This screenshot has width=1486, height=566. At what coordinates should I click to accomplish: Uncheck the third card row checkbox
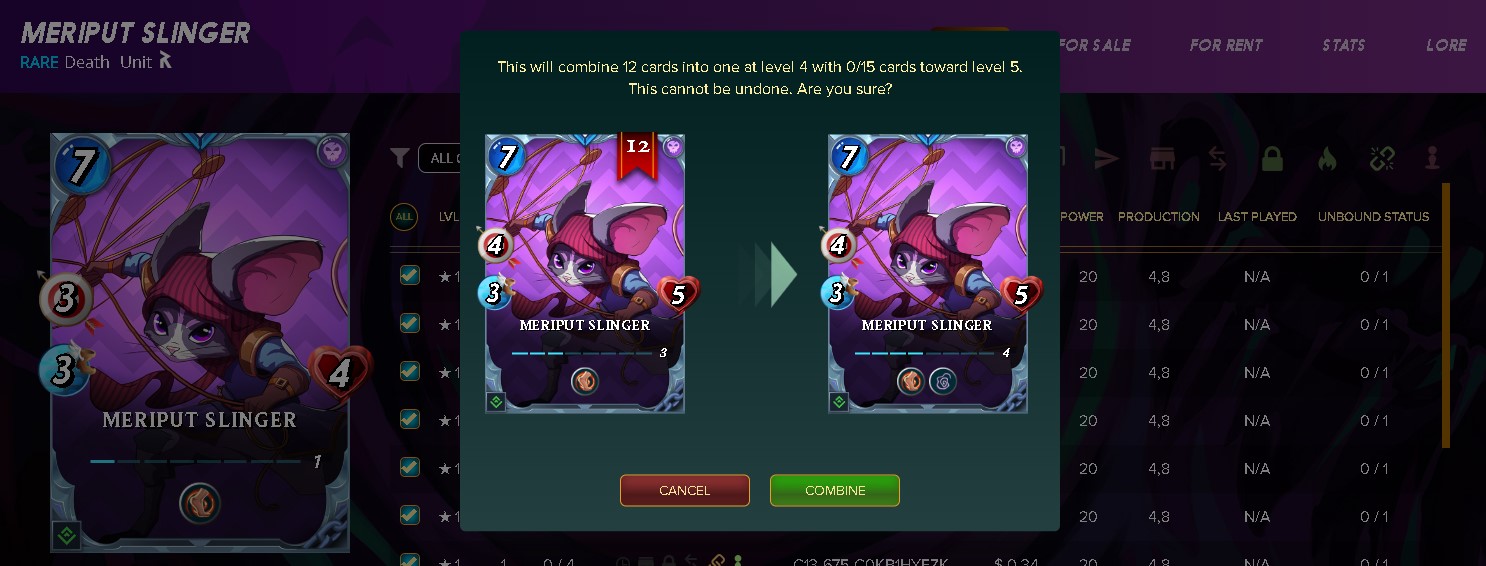(x=410, y=371)
